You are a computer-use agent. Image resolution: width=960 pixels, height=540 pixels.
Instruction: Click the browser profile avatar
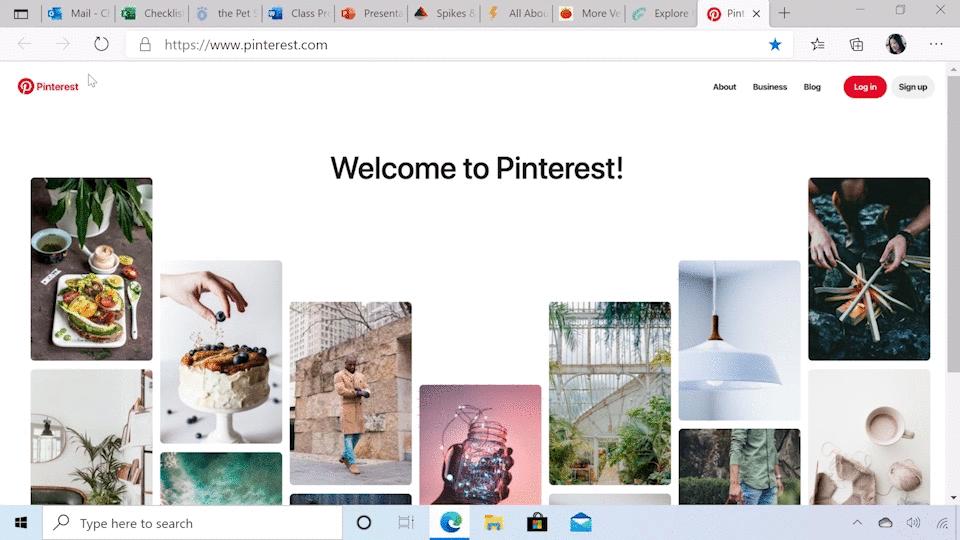tap(896, 44)
